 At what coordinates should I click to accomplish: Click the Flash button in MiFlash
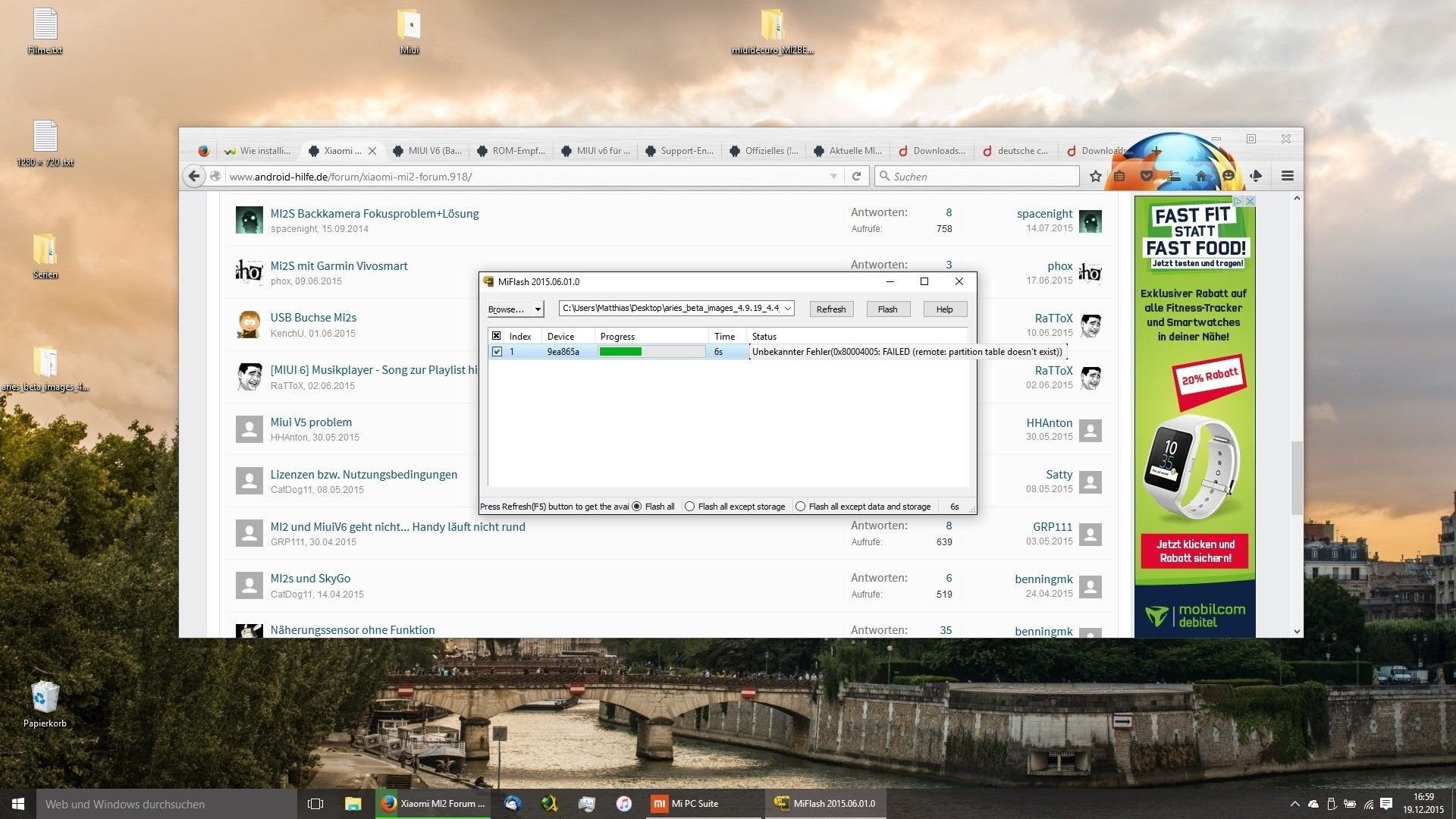point(888,309)
